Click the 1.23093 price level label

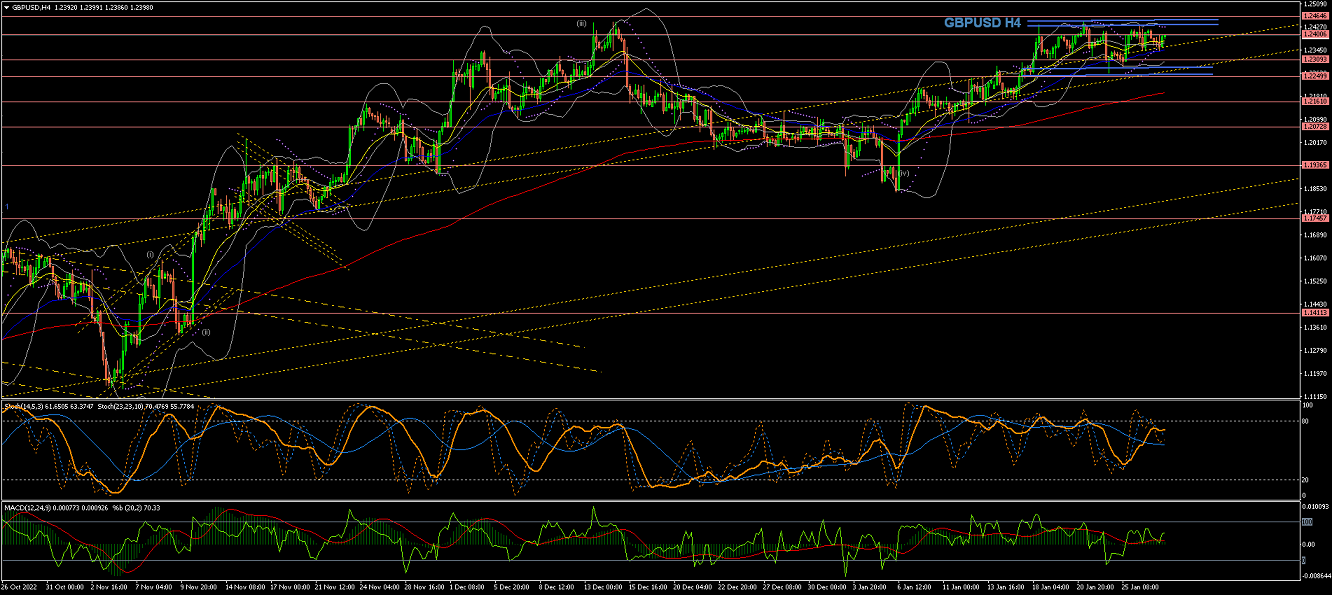coord(1314,60)
